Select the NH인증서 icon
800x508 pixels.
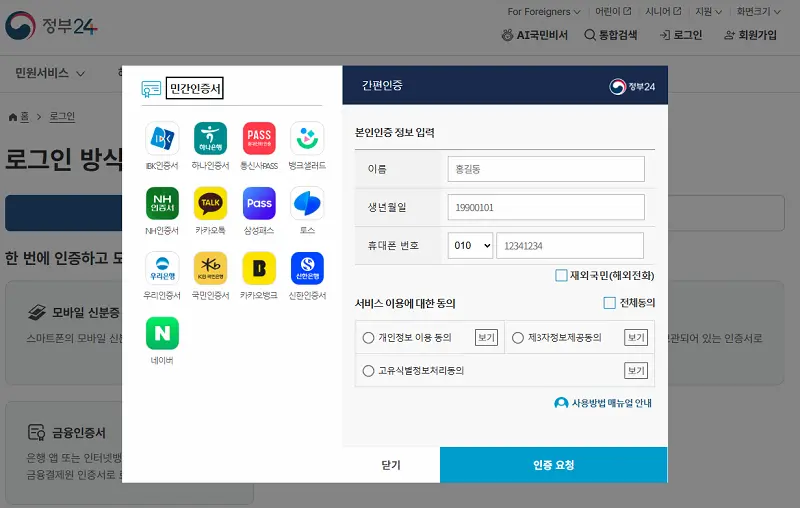pyautogui.click(x=162, y=203)
